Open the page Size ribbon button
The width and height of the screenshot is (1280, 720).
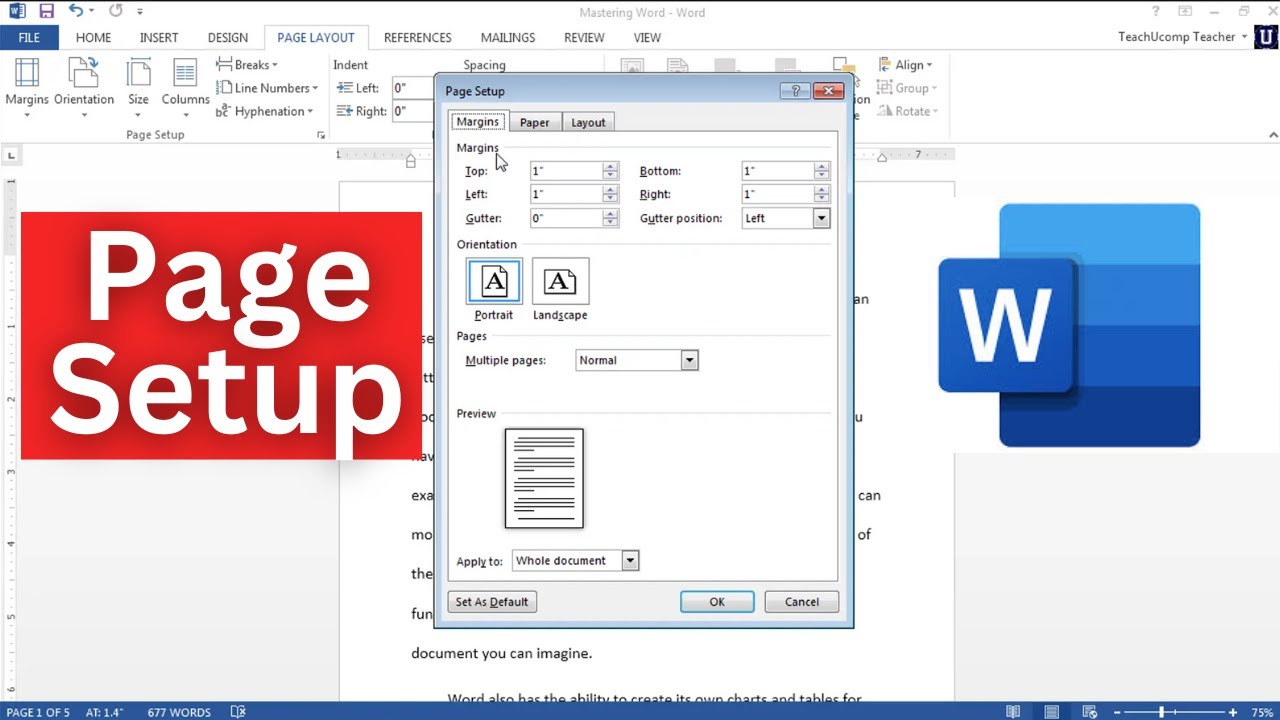[x=138, y=88]
